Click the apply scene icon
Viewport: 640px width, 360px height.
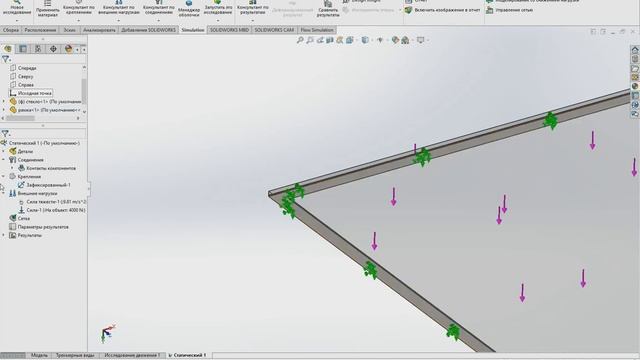[x=405, y=40]
